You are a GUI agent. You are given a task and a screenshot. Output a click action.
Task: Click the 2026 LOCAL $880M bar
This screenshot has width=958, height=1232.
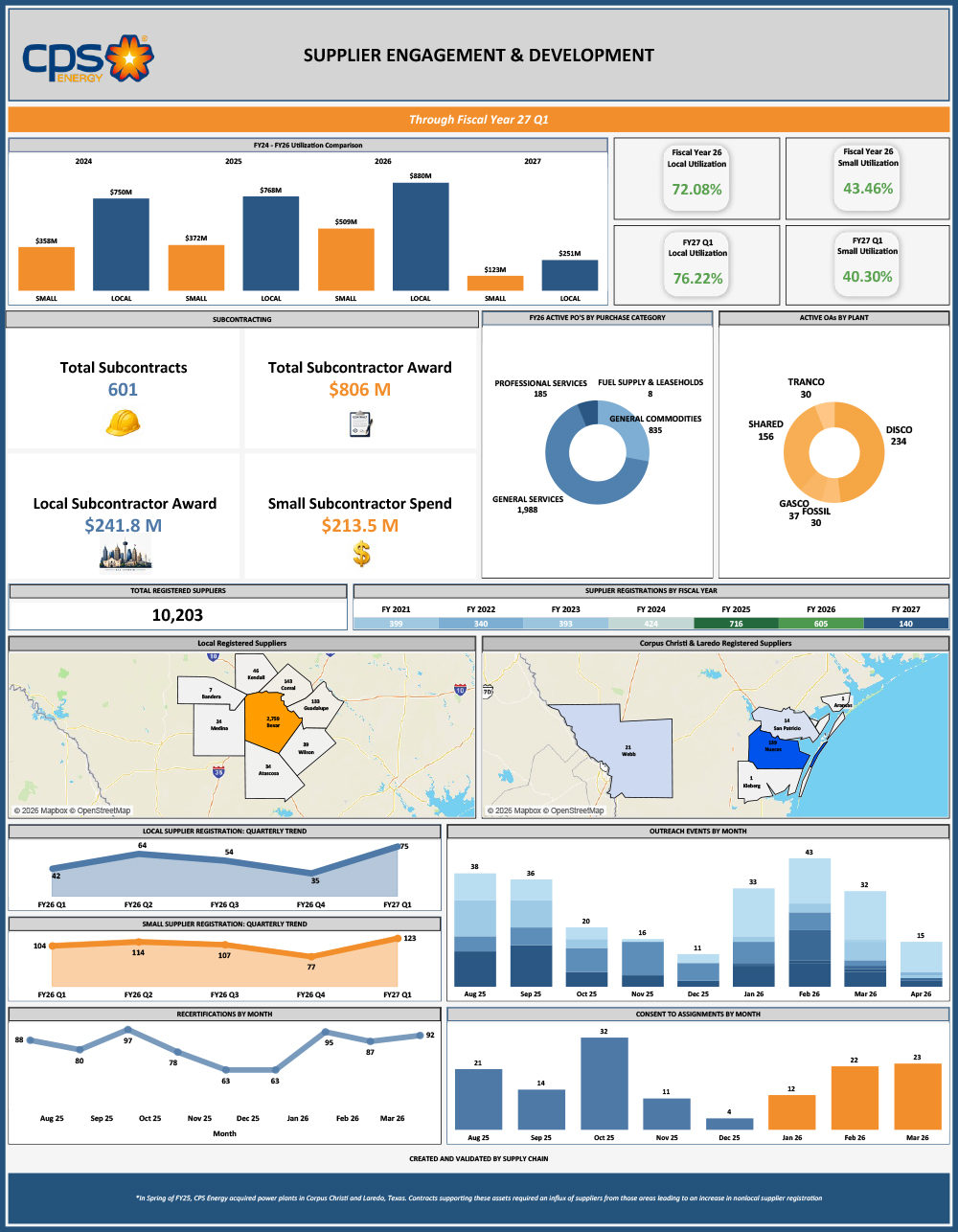pyautogui.click(x=421, y=237)
